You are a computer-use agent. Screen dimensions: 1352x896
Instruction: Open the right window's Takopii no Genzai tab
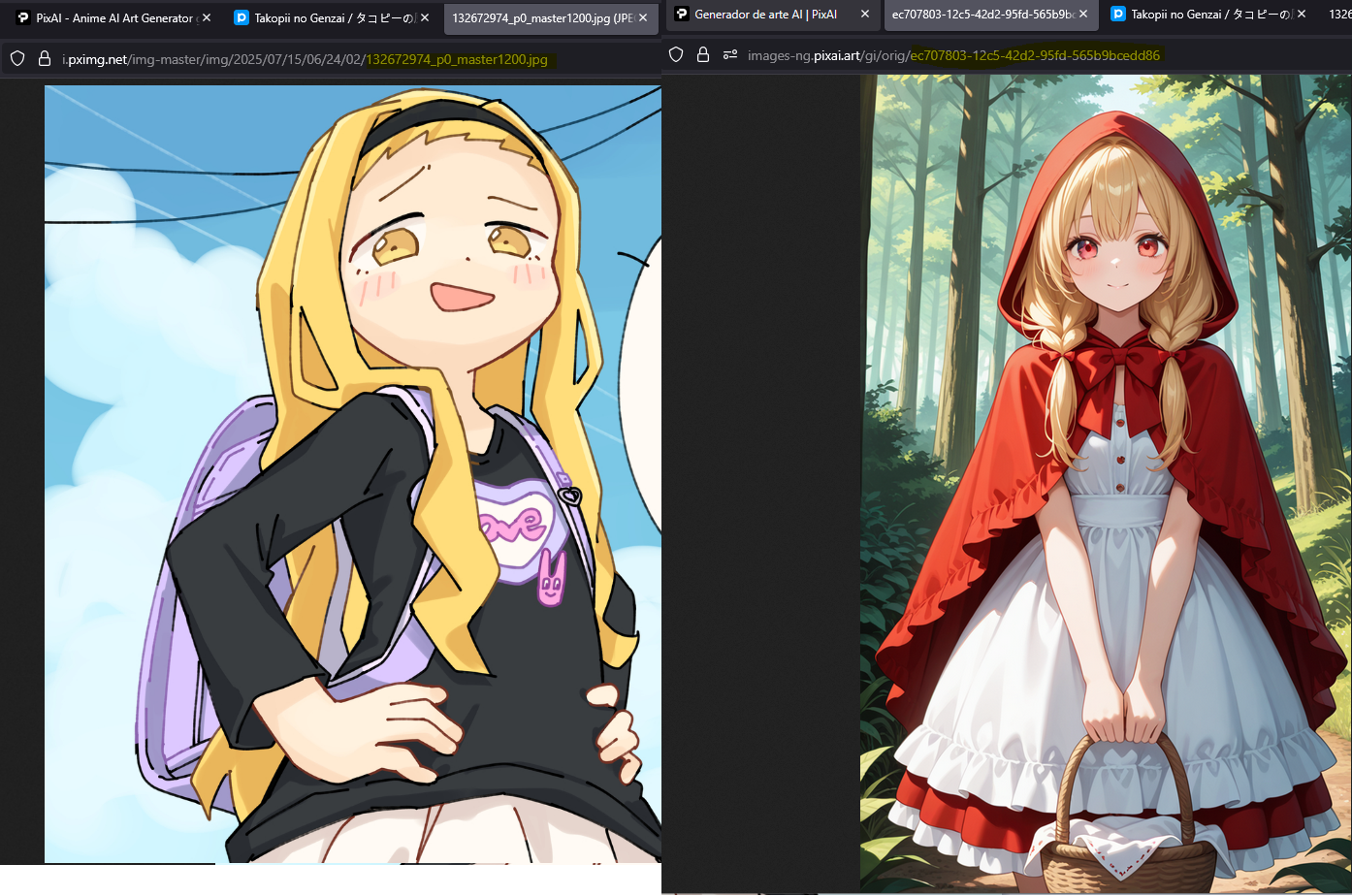[x=1209, y=15]
